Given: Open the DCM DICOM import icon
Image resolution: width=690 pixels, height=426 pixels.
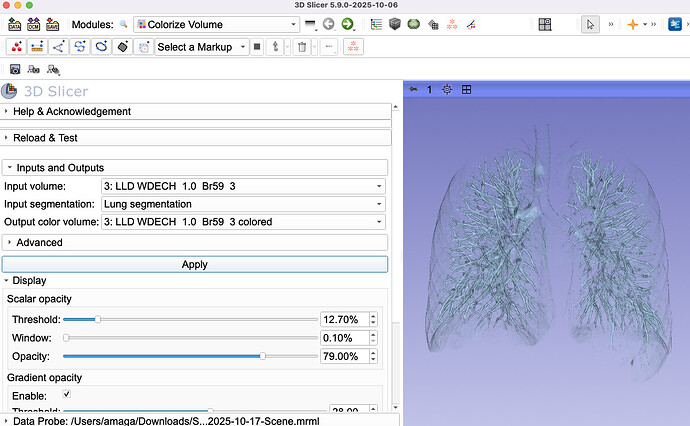Looking at the screenshot, I should [33, 24].
